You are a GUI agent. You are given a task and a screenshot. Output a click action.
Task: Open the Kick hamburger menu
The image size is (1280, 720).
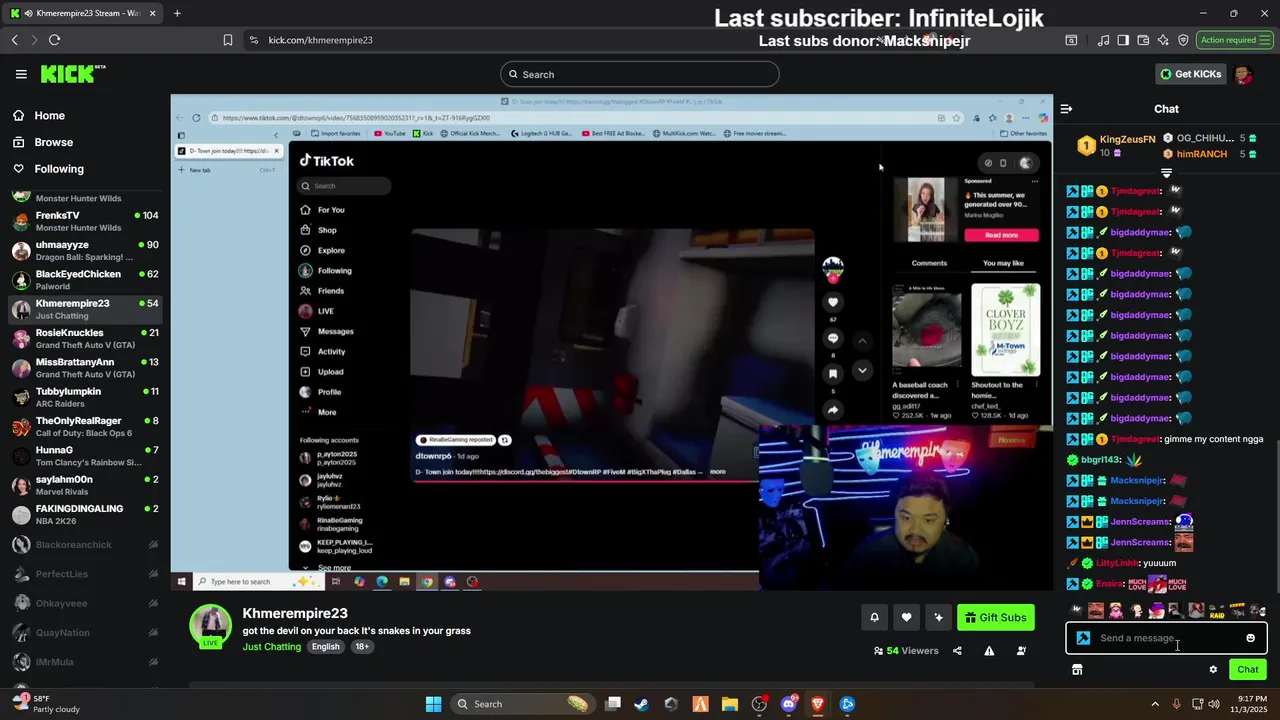pyautogui.click(x=21, y=74)
